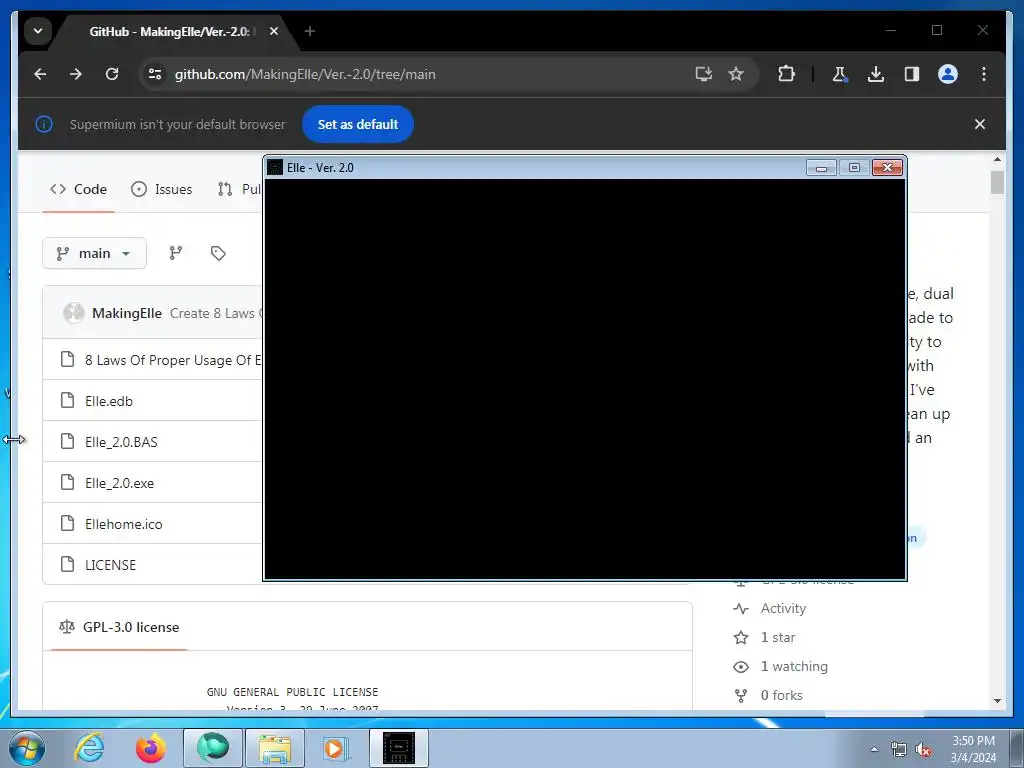The width and height of the screenshot is (1024, 768).
Task: Toggle the browser side panel icon
Action: point(912,74)
